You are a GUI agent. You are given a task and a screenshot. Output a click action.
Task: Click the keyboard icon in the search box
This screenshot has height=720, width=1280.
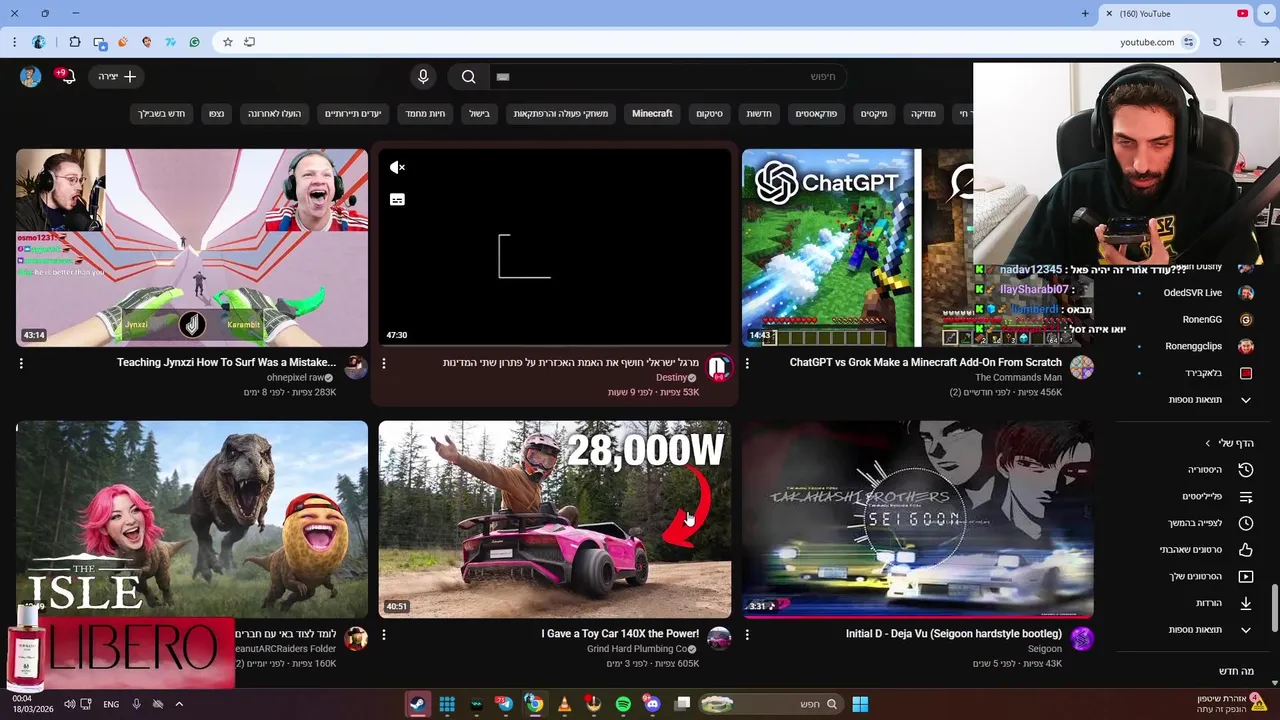click(x=503, y=77)
